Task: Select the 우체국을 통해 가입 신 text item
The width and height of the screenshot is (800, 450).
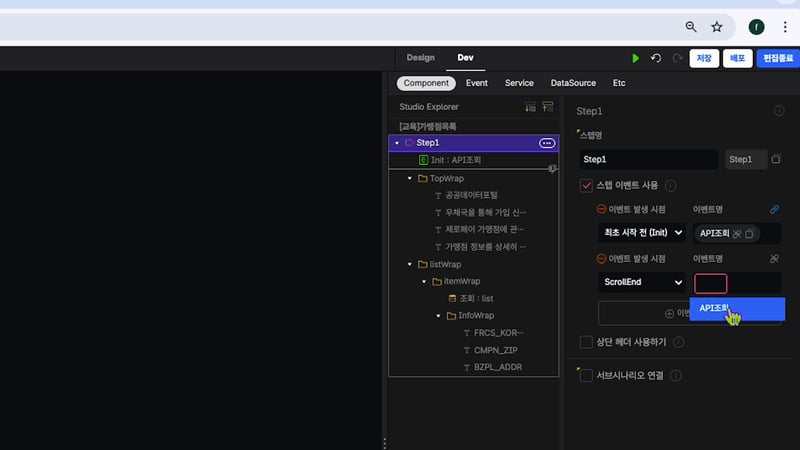Action: 485,212
